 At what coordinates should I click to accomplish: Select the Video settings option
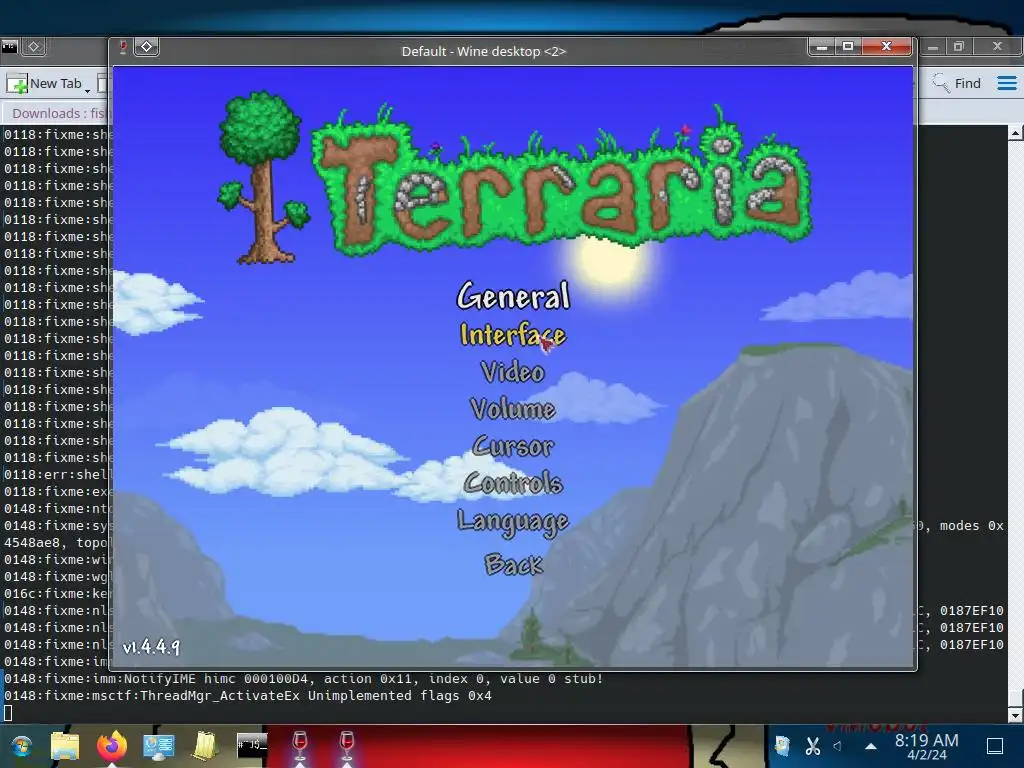tap(513, 372)
